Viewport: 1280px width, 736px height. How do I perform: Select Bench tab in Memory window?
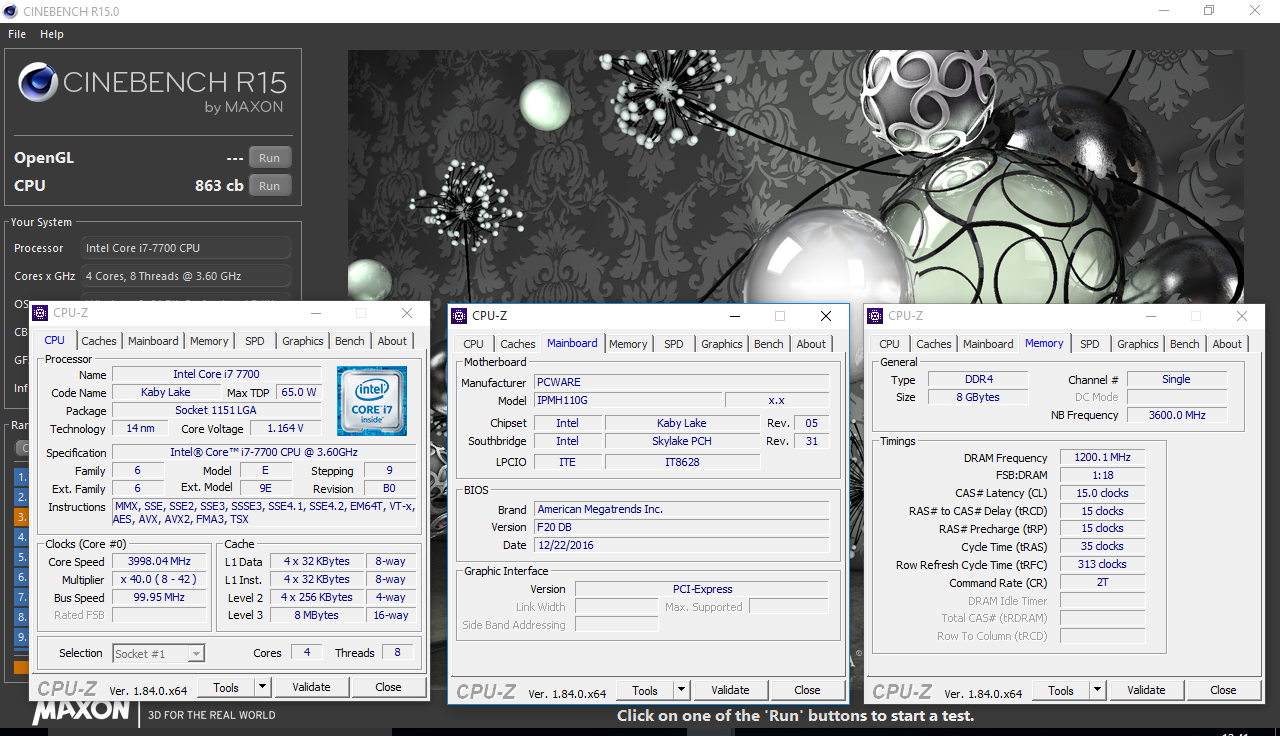(x=1185, y=344)
